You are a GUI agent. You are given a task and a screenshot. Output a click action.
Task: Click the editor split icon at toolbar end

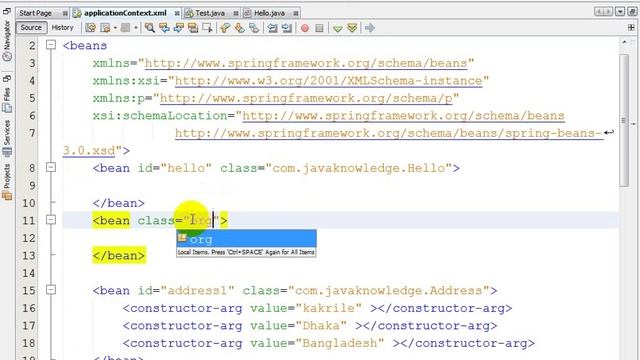pyautogui.click(x=631, y=28)
